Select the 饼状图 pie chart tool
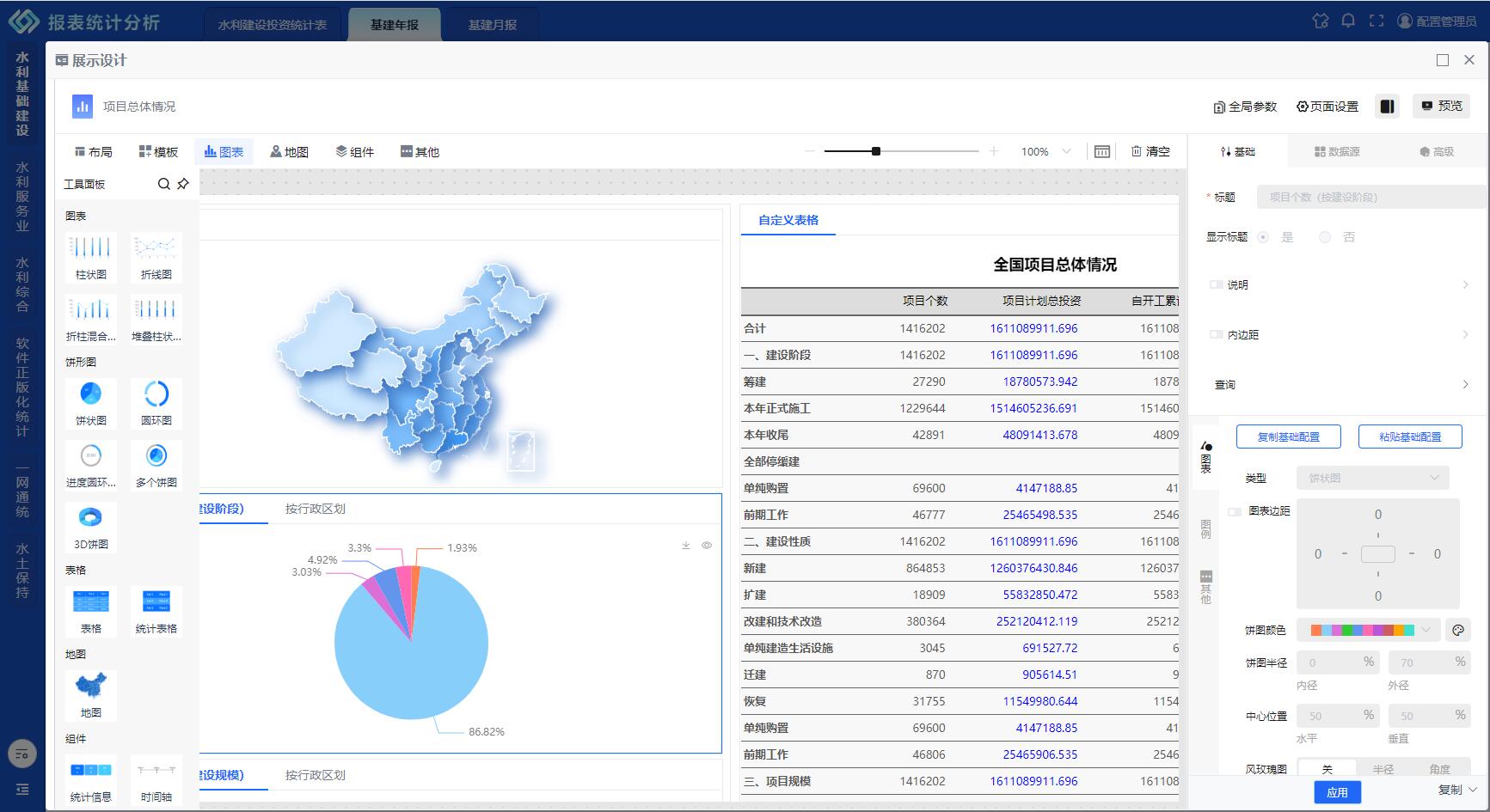 tap(91, 403)
